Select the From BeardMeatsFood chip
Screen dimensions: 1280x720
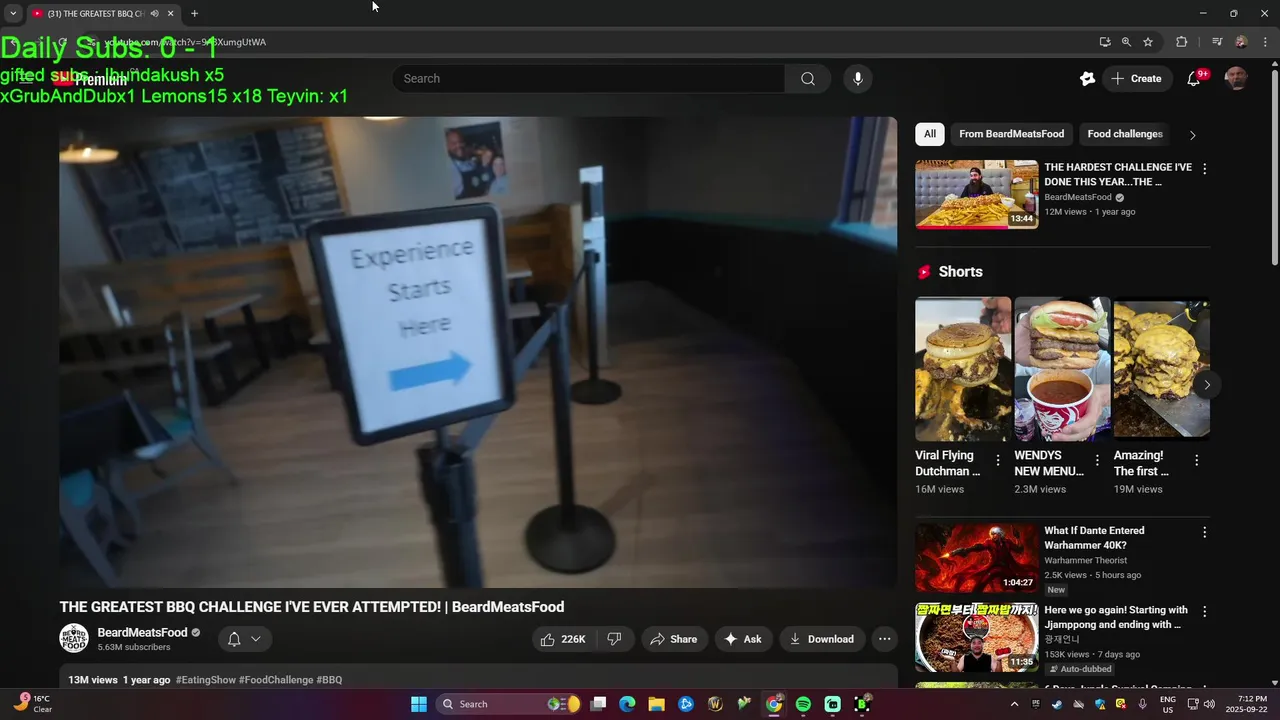[x=1011, y=134]
